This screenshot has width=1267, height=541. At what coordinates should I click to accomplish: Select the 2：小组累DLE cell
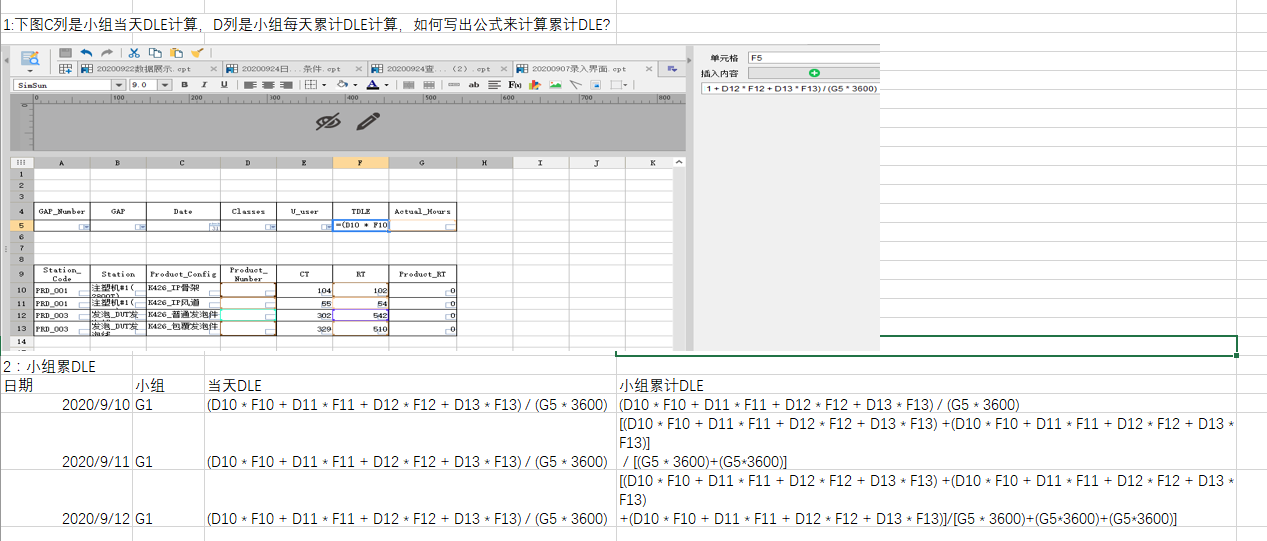[67, 366]
